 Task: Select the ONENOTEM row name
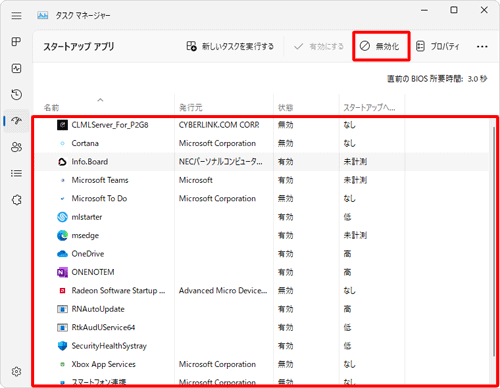click(93, 272)
